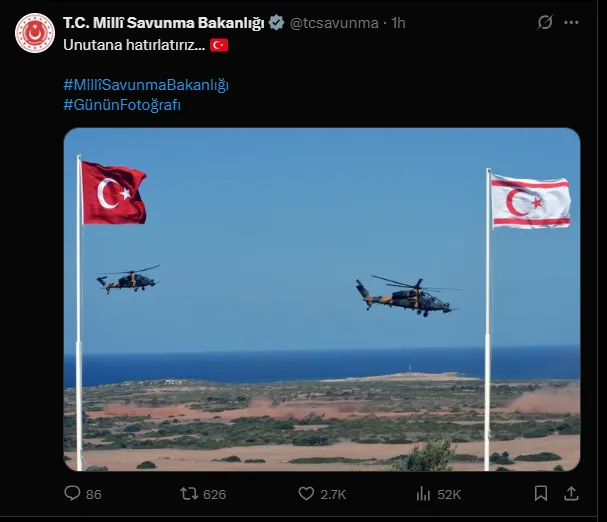The height and width of the screenshot is (522, 607).
Task: Click the 52K views count
Action: tap(449, 495)
